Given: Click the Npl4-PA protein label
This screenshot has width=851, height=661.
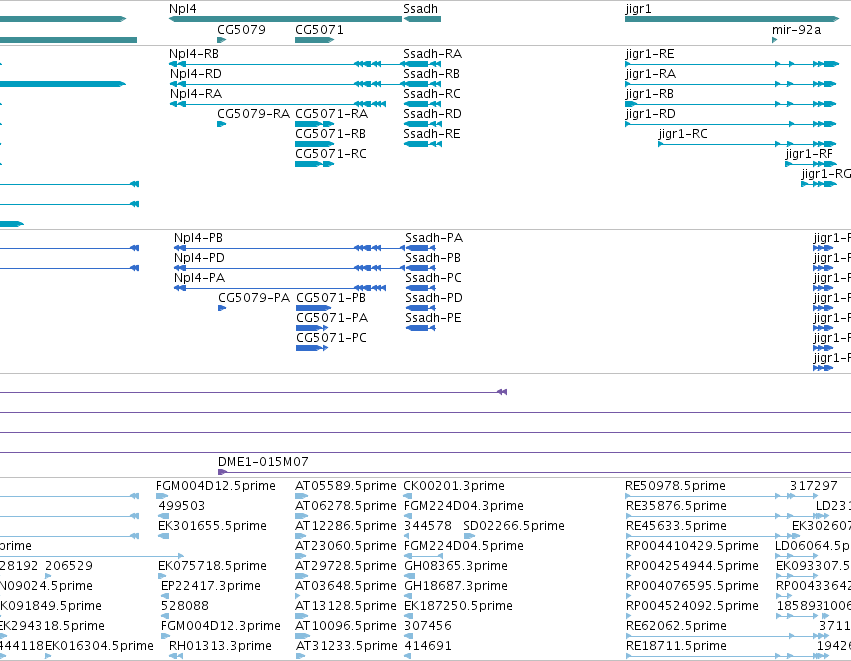Looking at the screenshot, I should click(x=199, y=278).
